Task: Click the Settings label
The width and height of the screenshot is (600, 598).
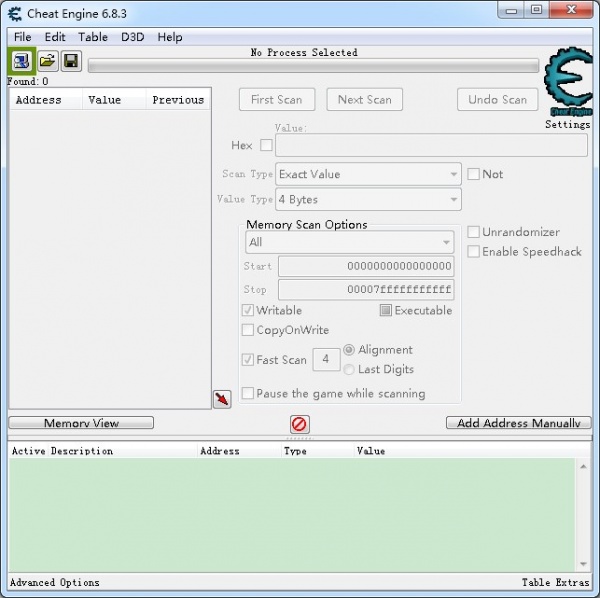Action: tap(568, 124)
